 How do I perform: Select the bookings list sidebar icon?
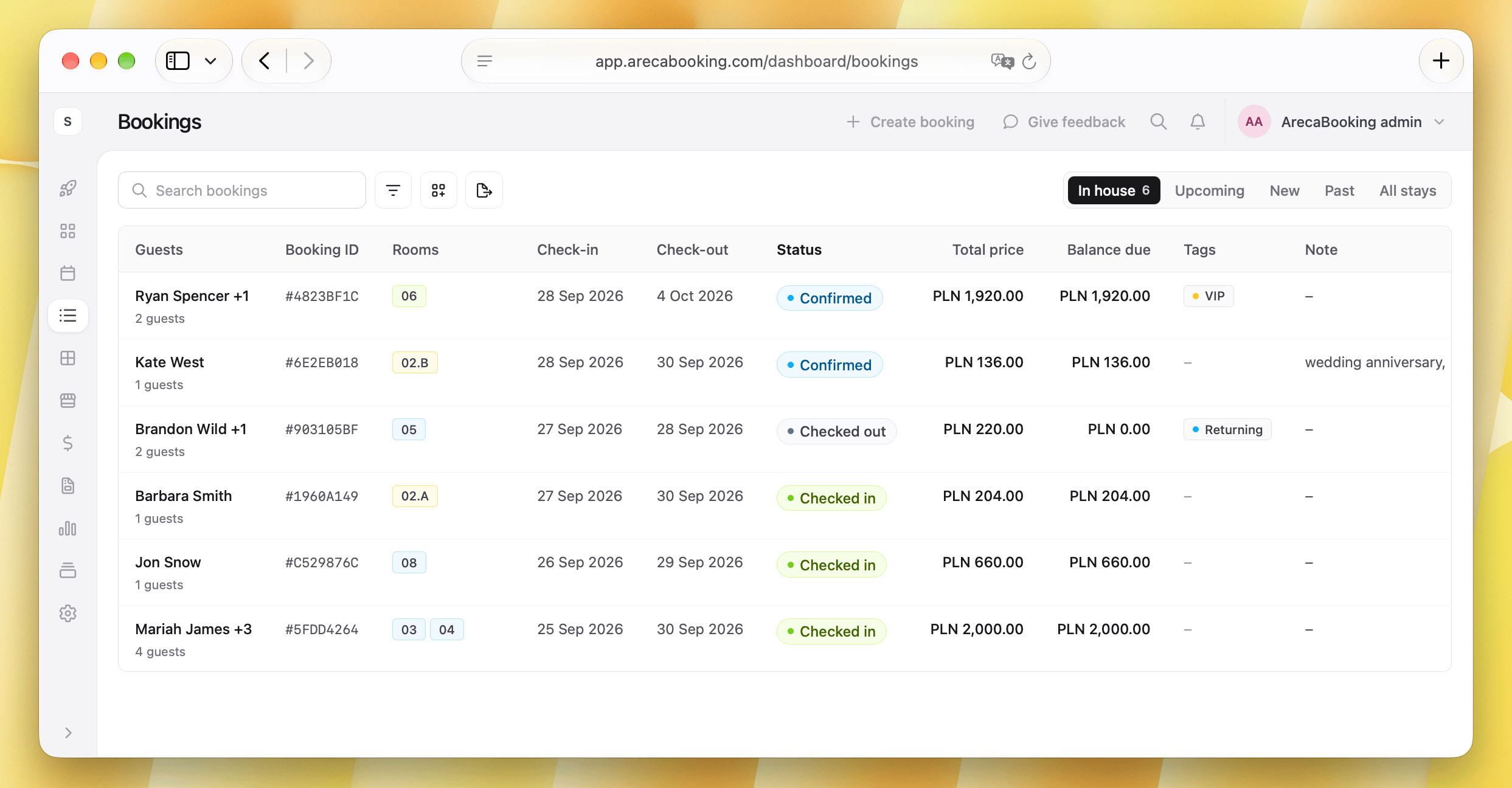click(x=68, y=316)
